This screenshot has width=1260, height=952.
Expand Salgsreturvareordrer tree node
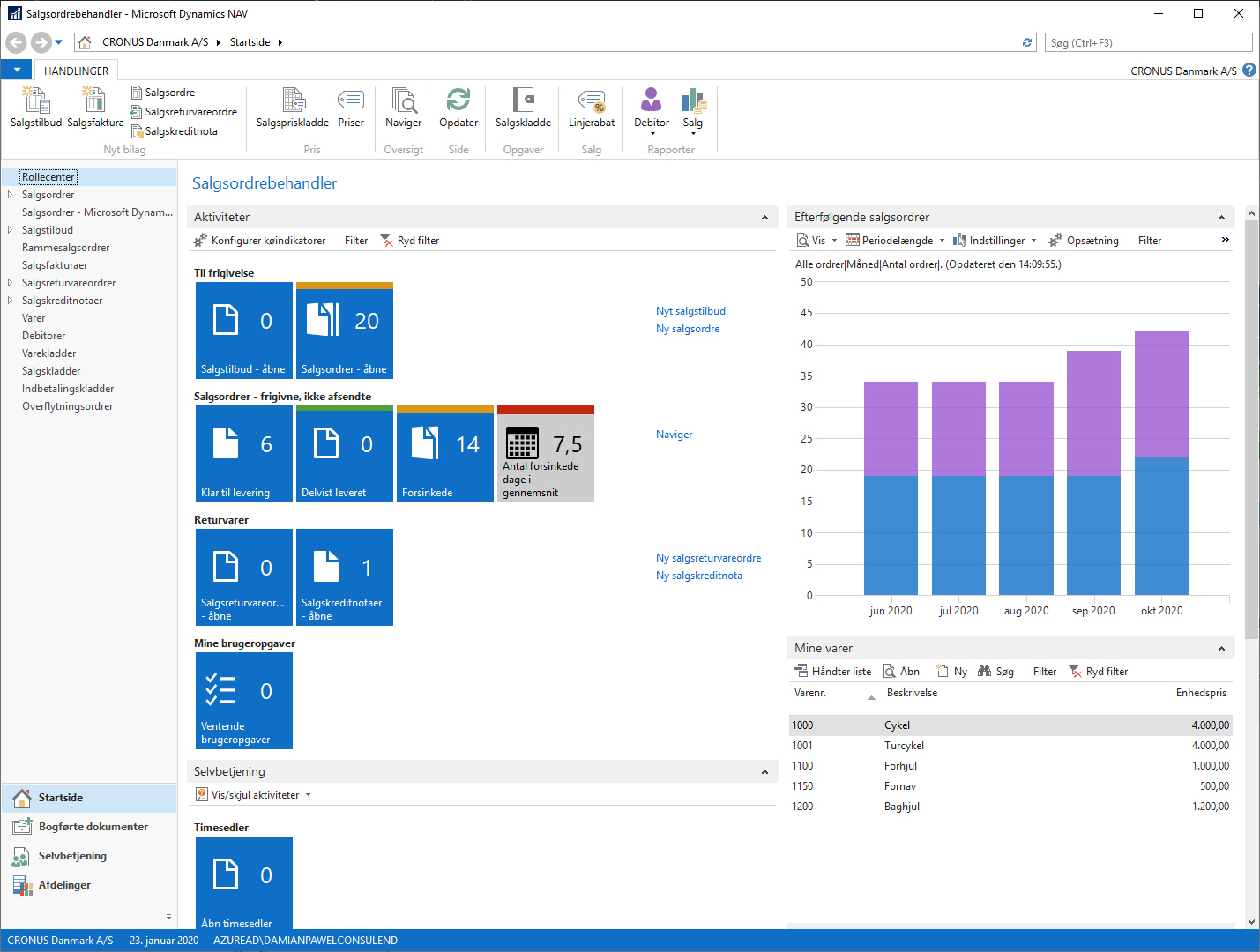point(10,283)
